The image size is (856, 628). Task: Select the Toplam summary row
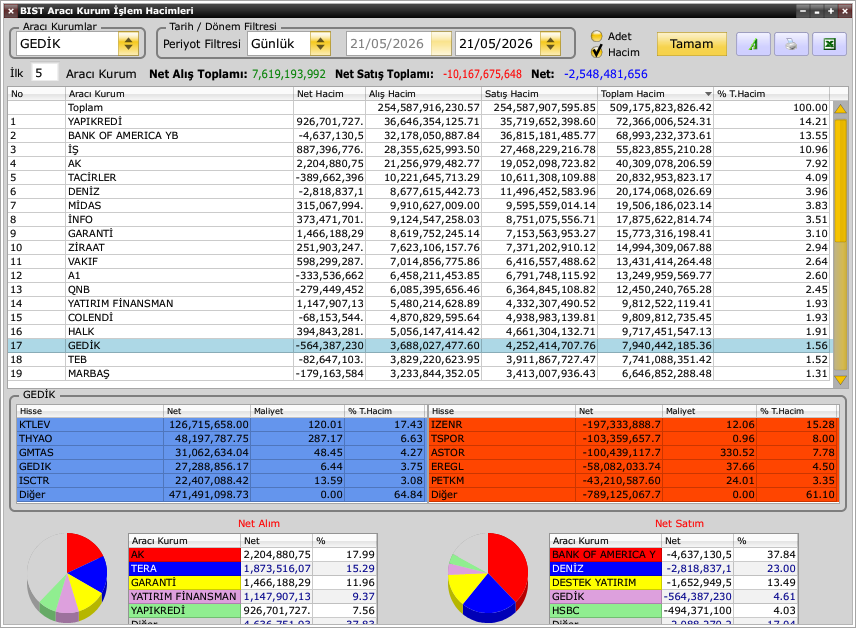[419, 108]
